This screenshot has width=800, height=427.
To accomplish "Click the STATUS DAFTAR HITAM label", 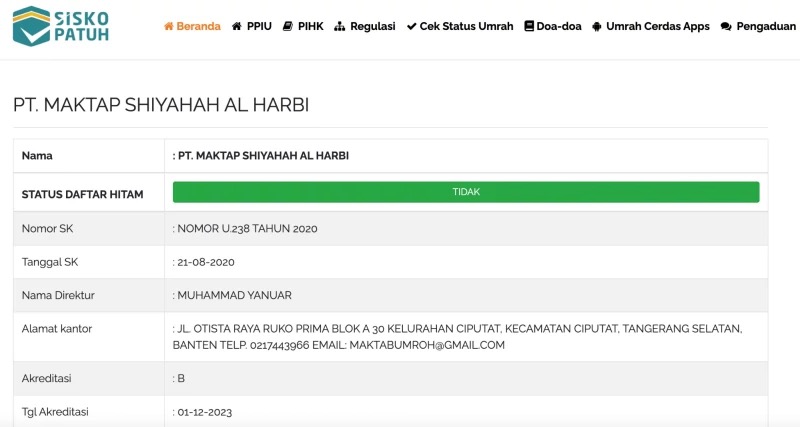I will tap(82, 194).
